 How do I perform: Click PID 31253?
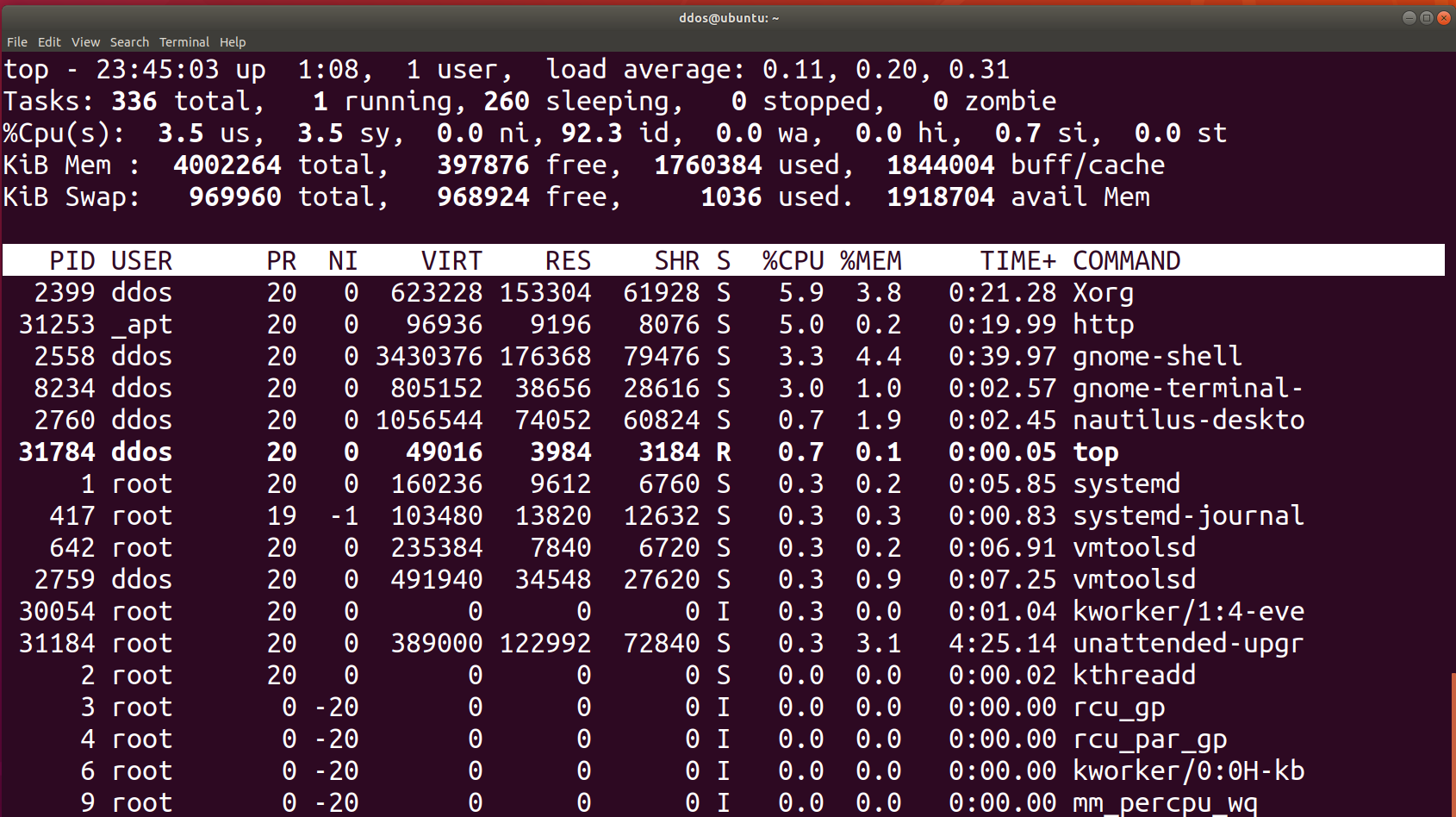point(57,325)
